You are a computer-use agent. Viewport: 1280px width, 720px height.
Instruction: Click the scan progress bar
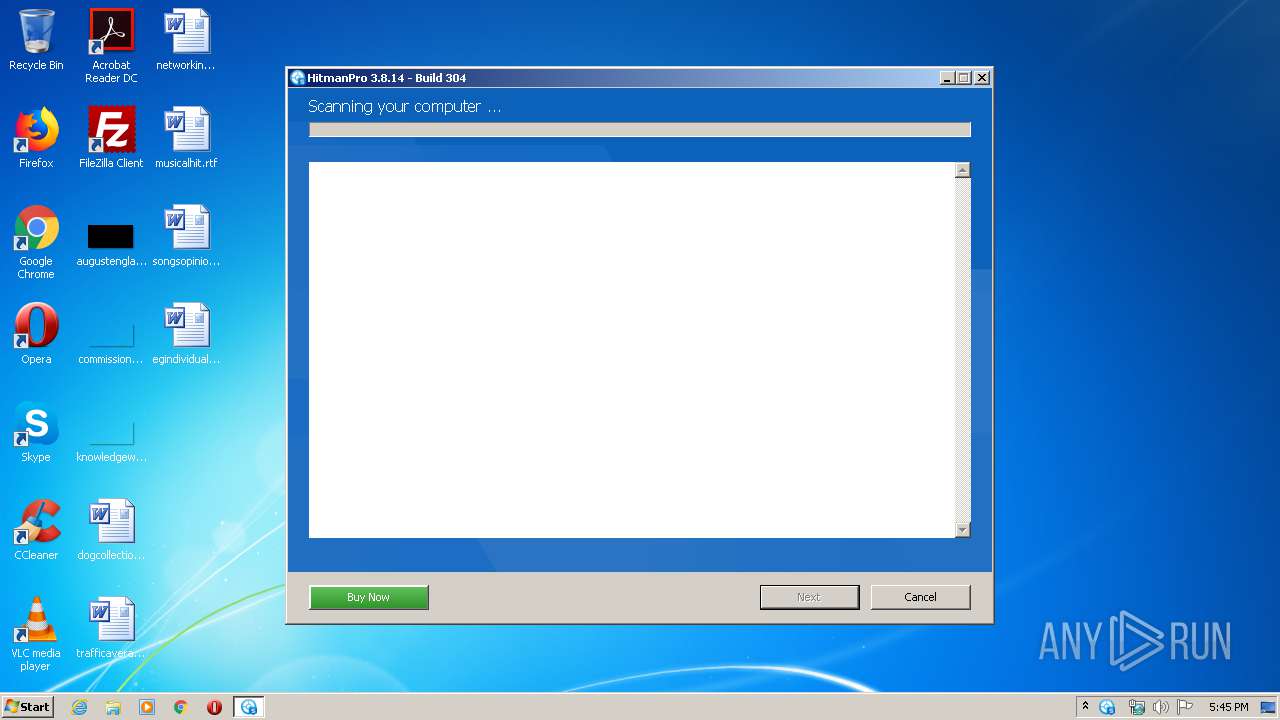640,130
